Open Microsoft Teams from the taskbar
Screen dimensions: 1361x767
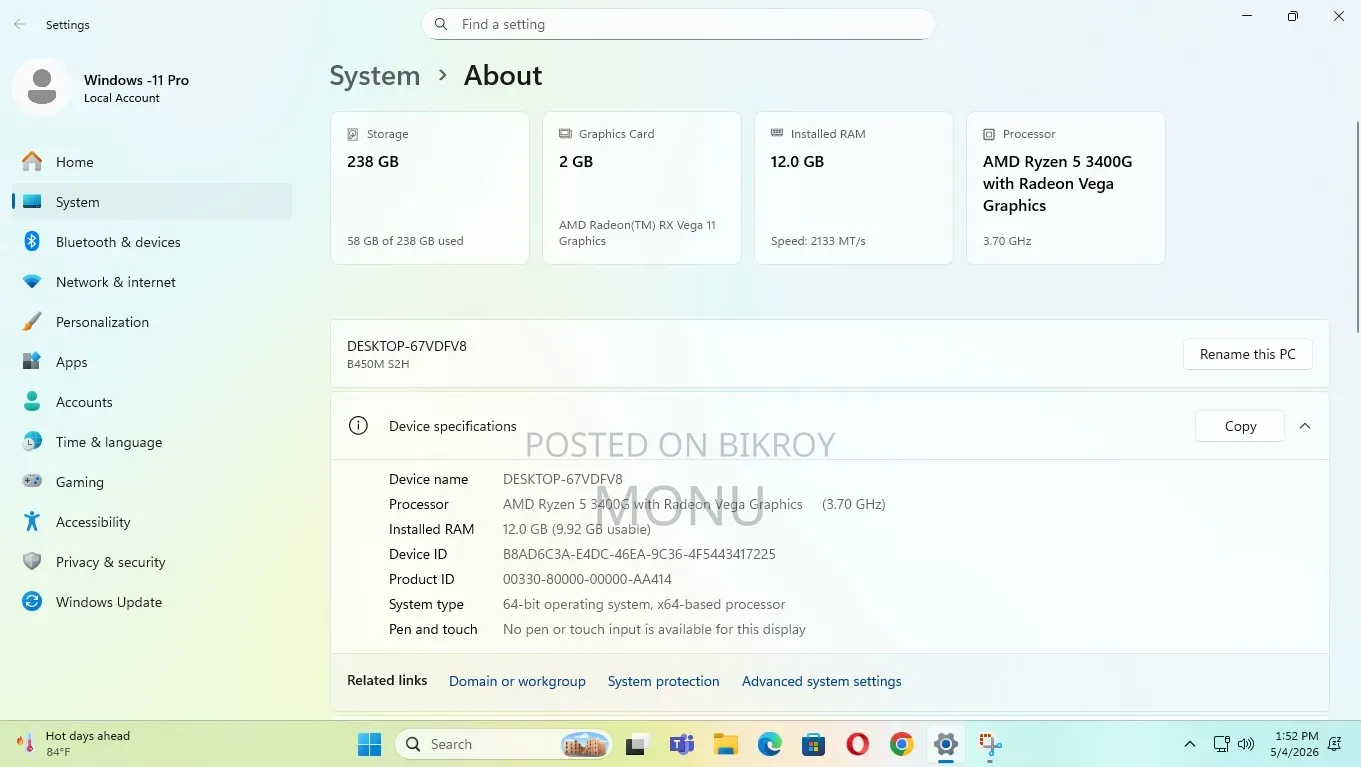coord(682,744)
